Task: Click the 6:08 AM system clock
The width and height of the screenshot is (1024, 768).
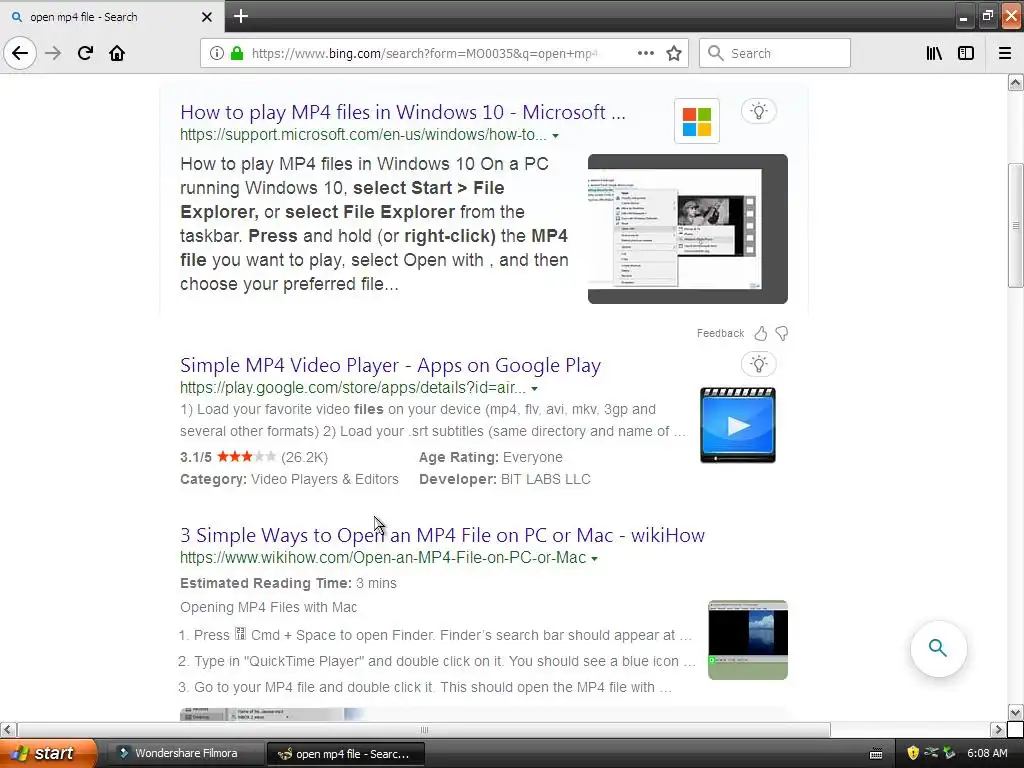Action: tap(987, 753)
